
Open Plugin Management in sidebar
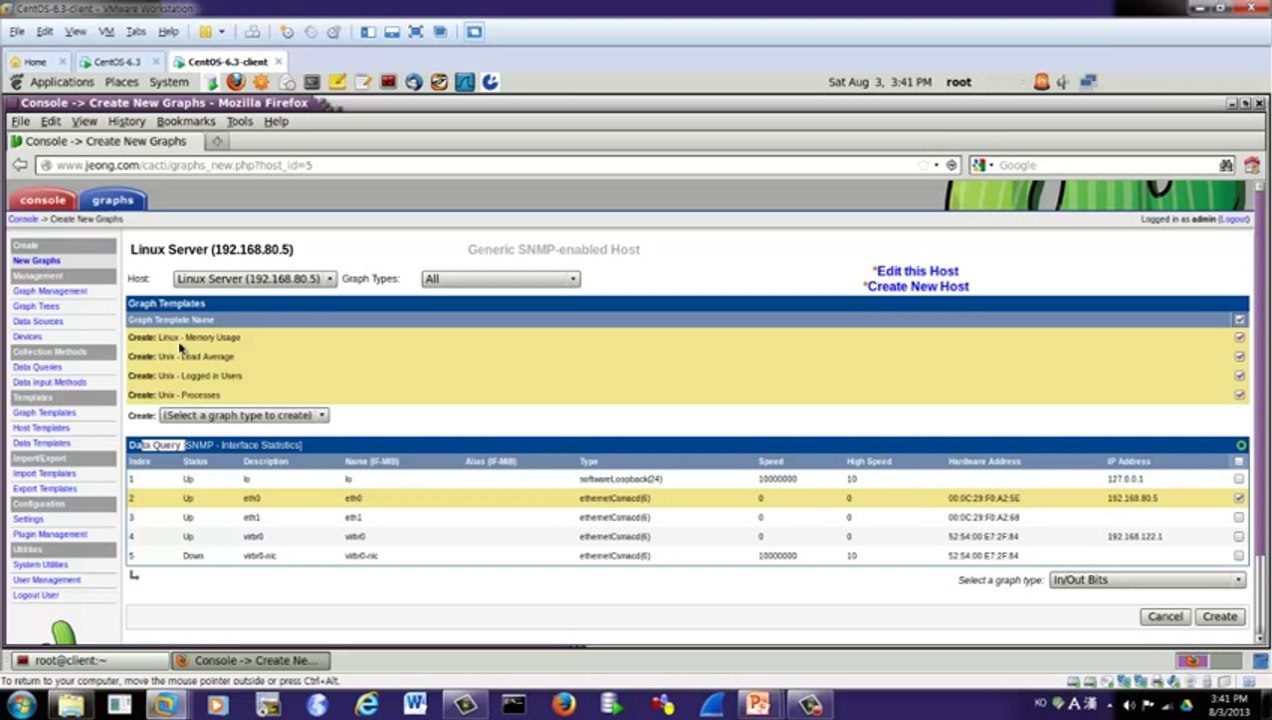pos(50,535)
